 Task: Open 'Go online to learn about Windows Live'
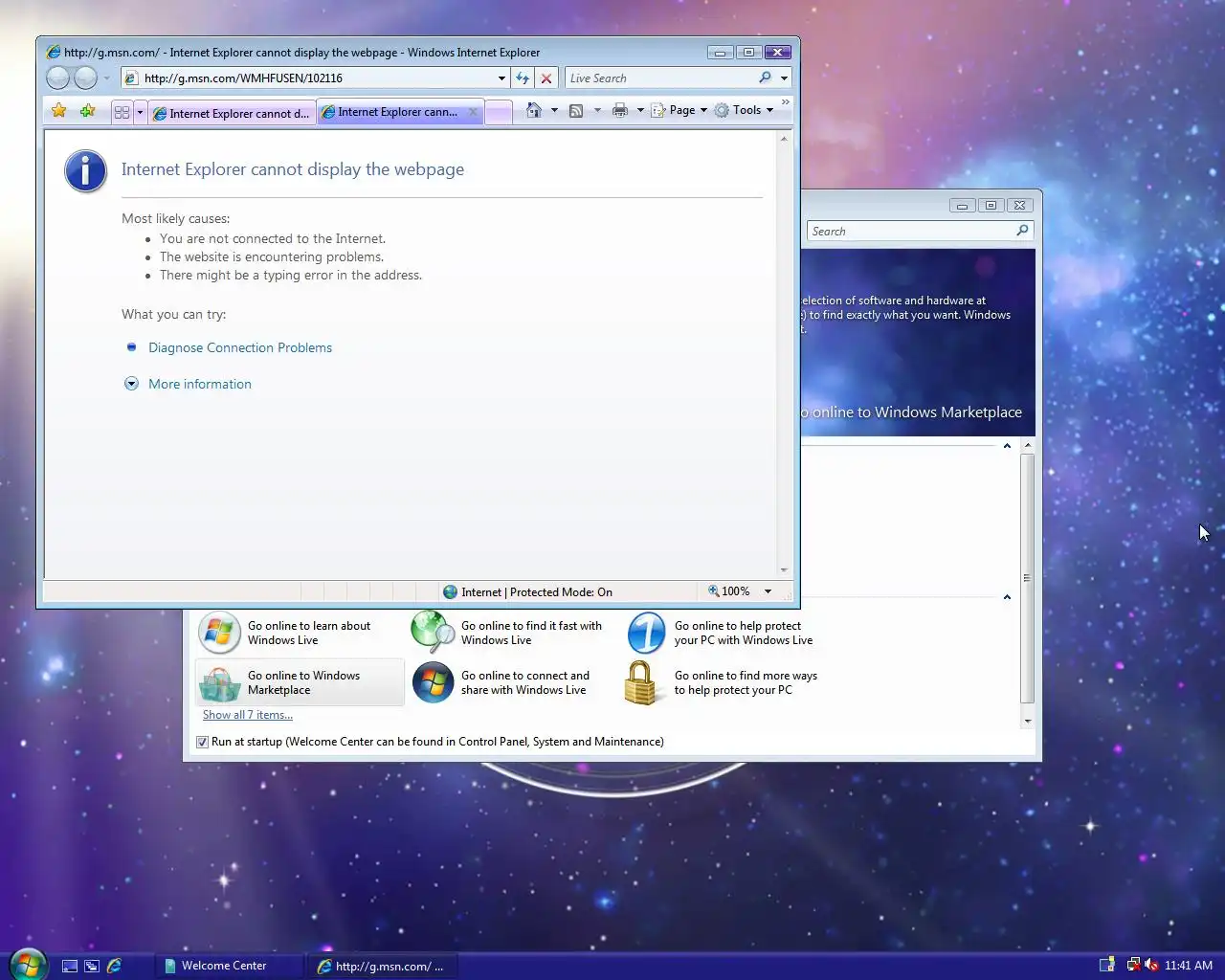point(300,633)
